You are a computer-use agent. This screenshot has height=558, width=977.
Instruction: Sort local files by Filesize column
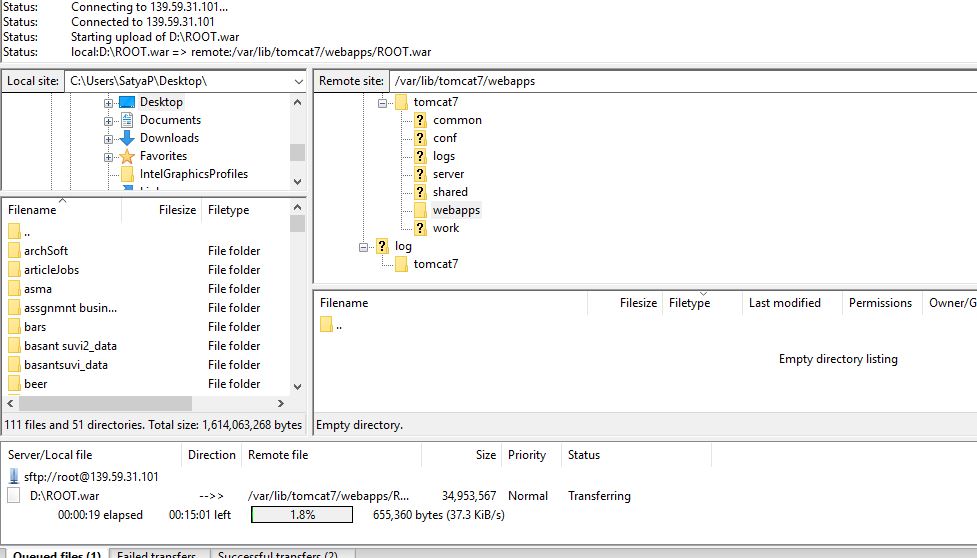[161, 210]
